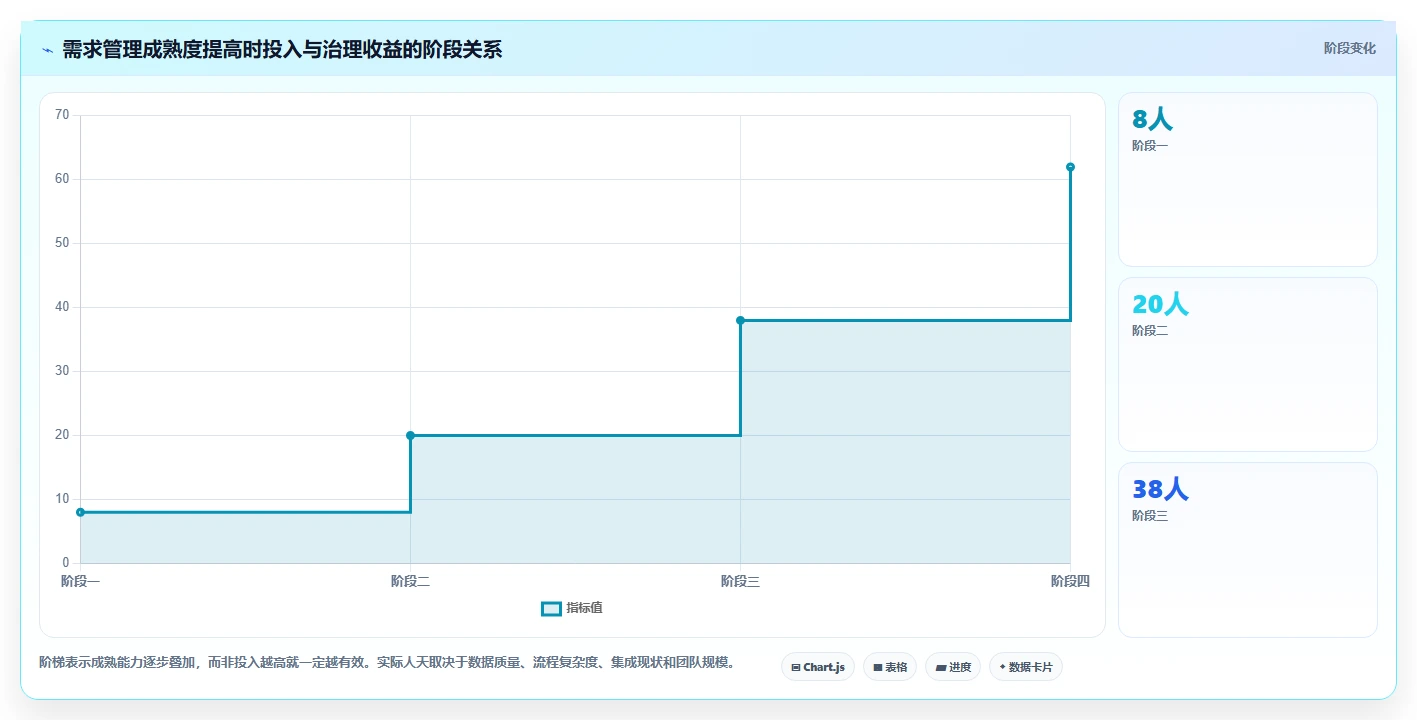Click the 阶段三 x-axis label

740,581
